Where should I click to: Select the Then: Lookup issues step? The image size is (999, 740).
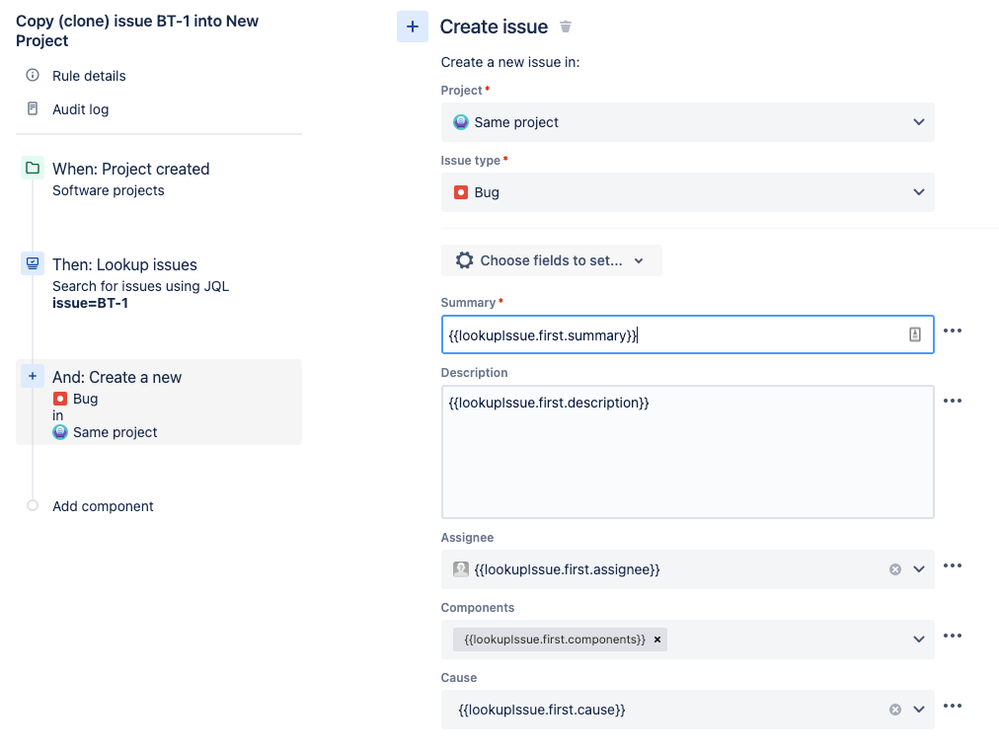(x=124, y=265)
